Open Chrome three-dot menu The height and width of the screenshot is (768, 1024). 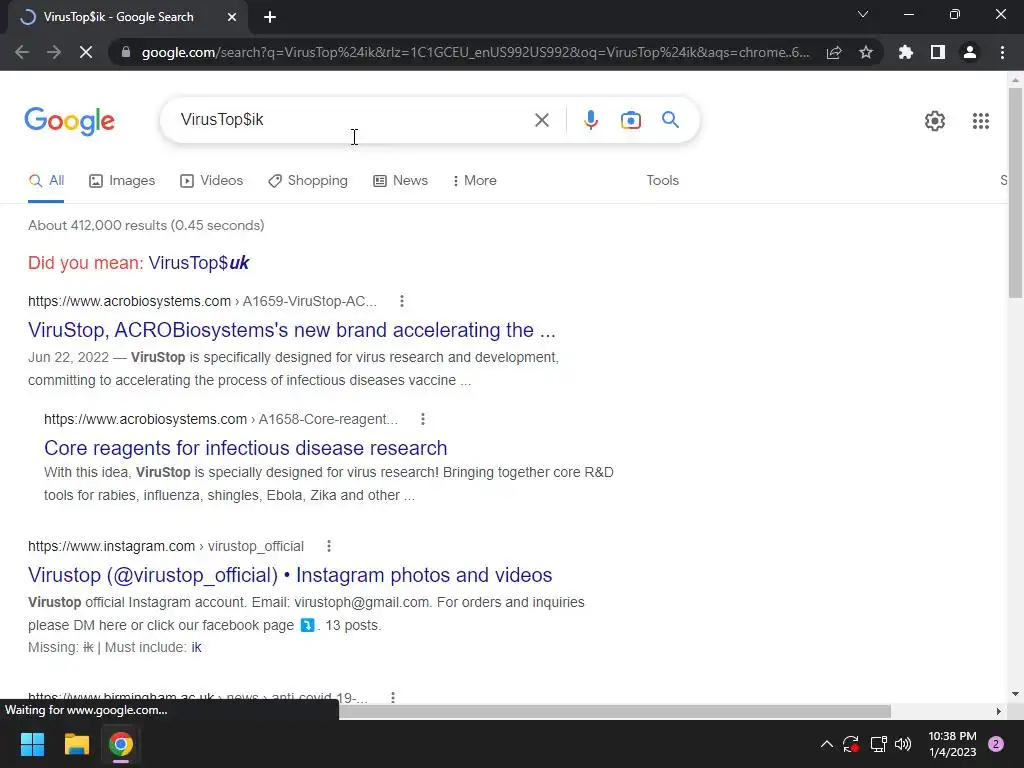click(1002, 52)
